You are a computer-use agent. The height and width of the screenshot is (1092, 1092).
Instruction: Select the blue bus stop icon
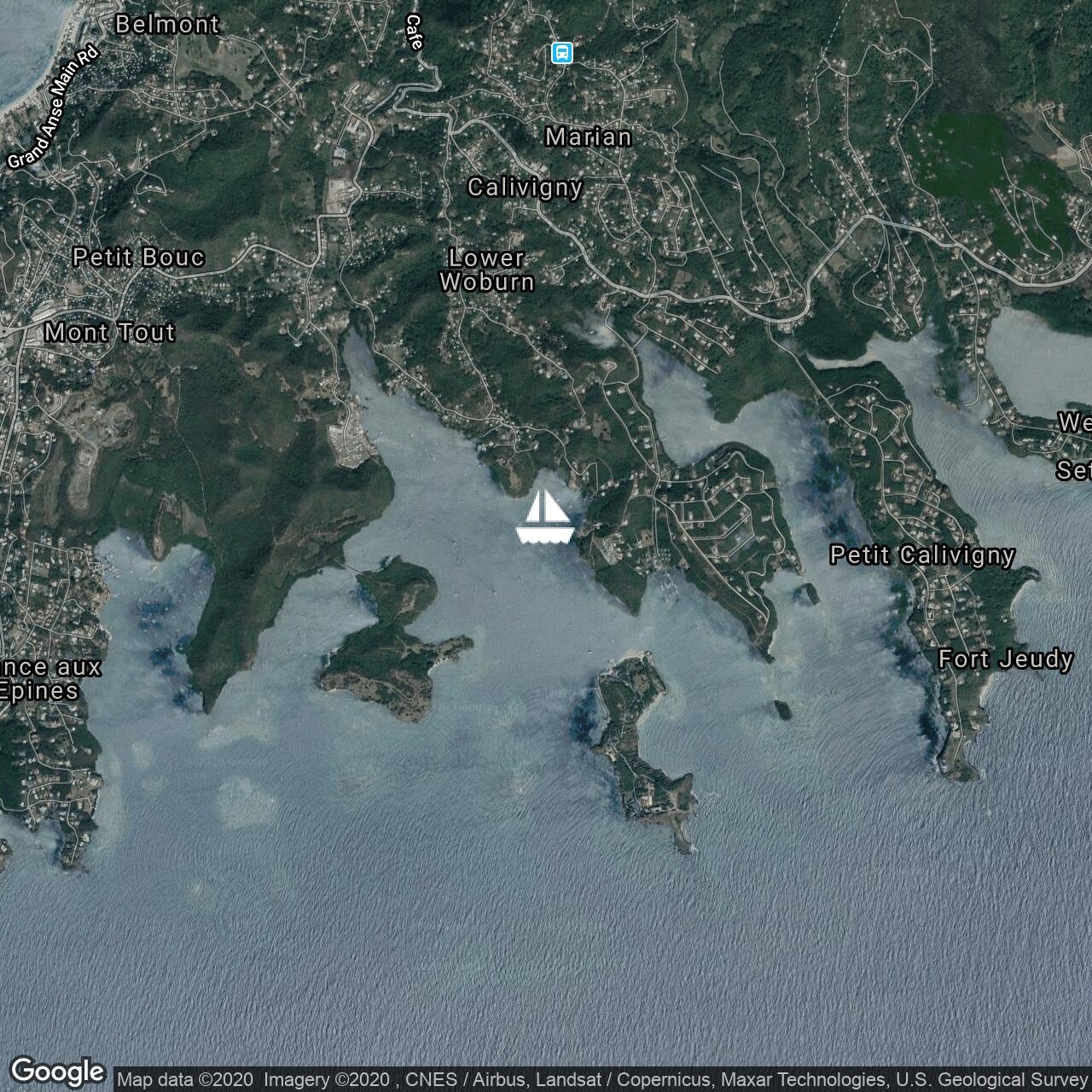561,53
